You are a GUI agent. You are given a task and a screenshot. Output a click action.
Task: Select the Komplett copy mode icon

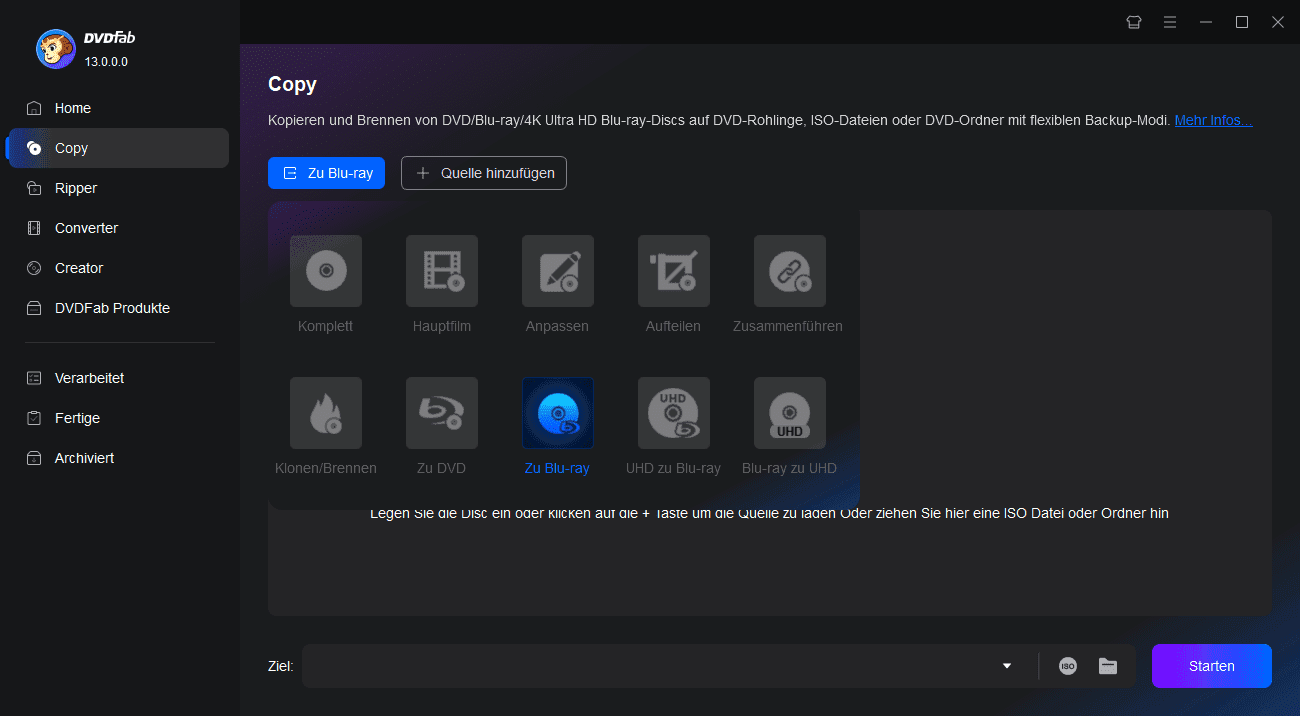click(x=325, y=271)
